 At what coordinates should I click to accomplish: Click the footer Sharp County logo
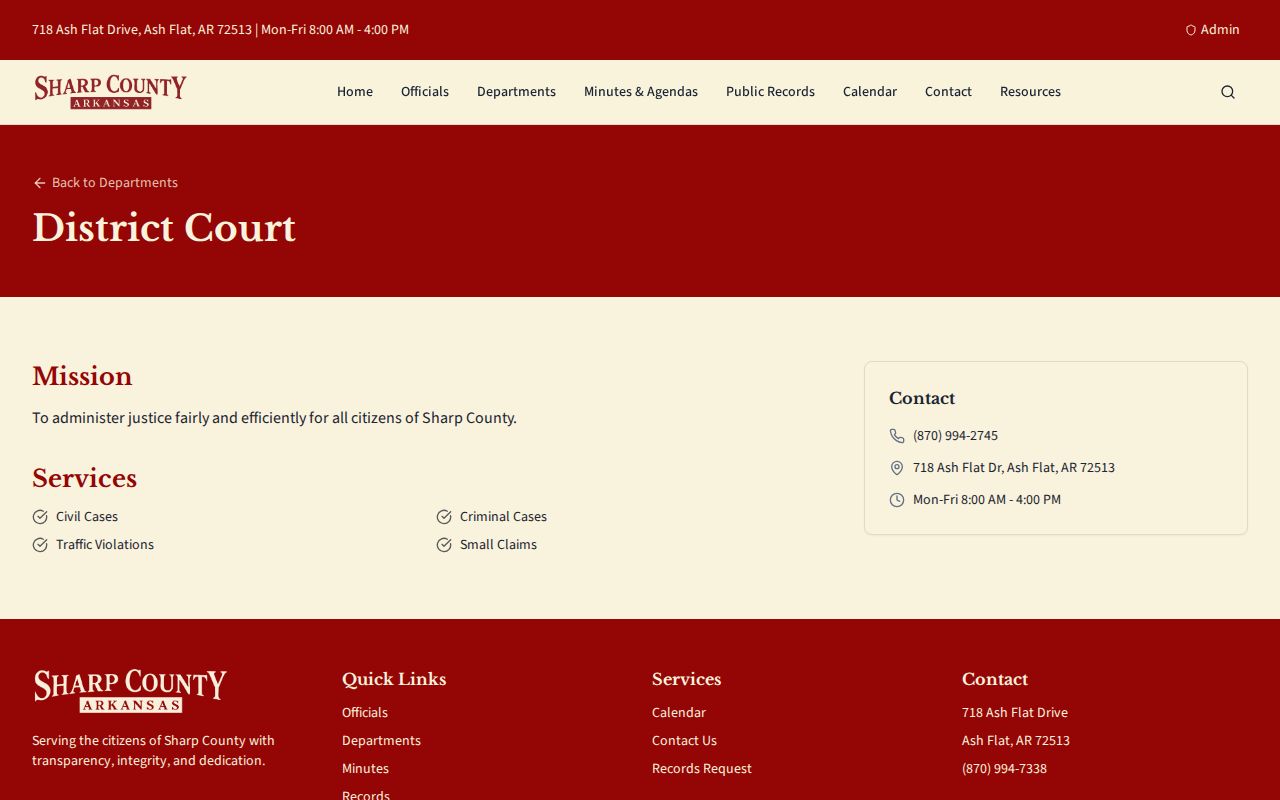130,691
